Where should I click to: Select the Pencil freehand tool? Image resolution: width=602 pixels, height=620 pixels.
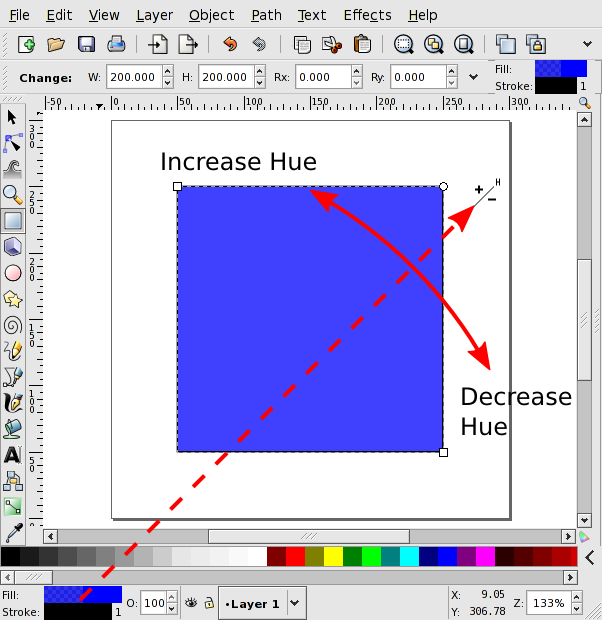click(x=13, y=351)
